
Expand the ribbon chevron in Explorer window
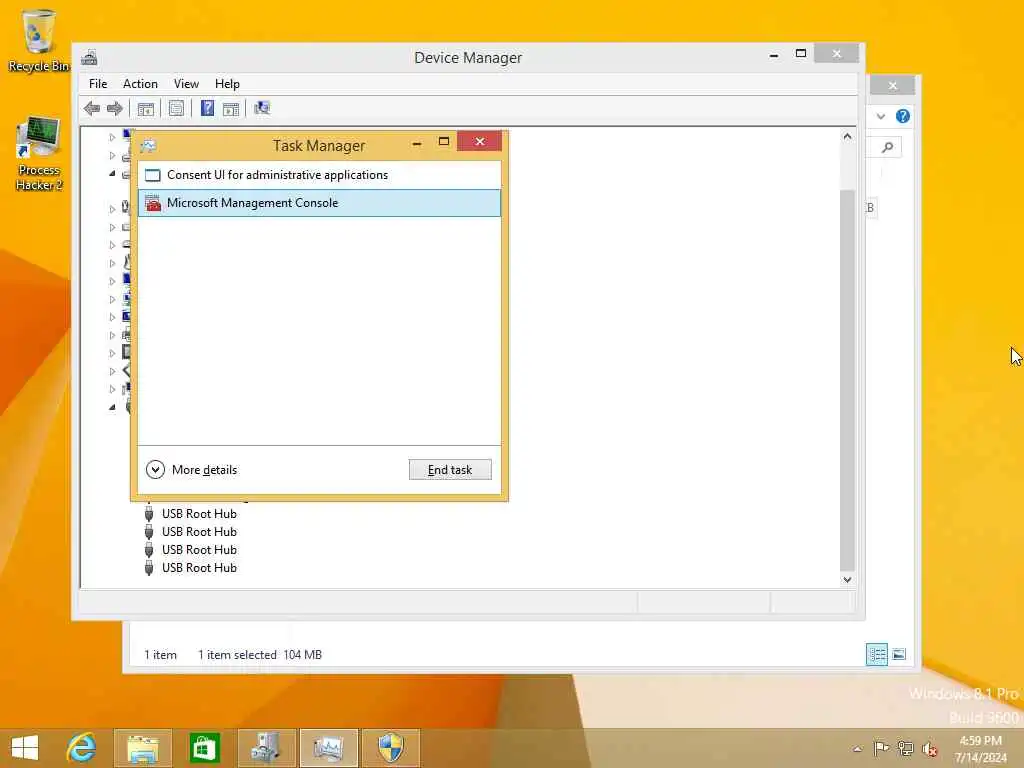coord(880,116)
